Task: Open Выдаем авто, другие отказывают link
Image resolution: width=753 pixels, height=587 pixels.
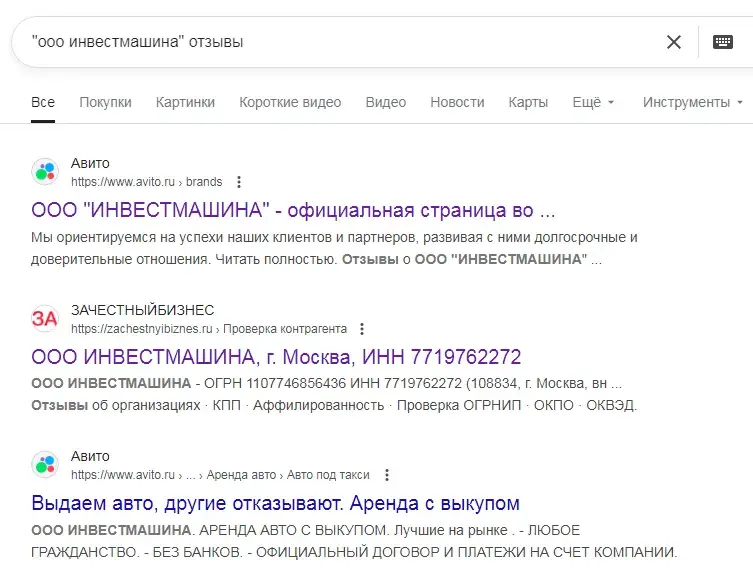Action: 275,503
